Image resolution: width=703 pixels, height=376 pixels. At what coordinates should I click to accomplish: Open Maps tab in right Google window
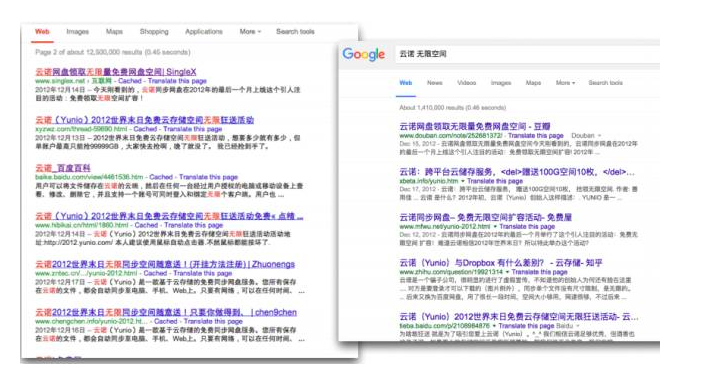[533, 82]
